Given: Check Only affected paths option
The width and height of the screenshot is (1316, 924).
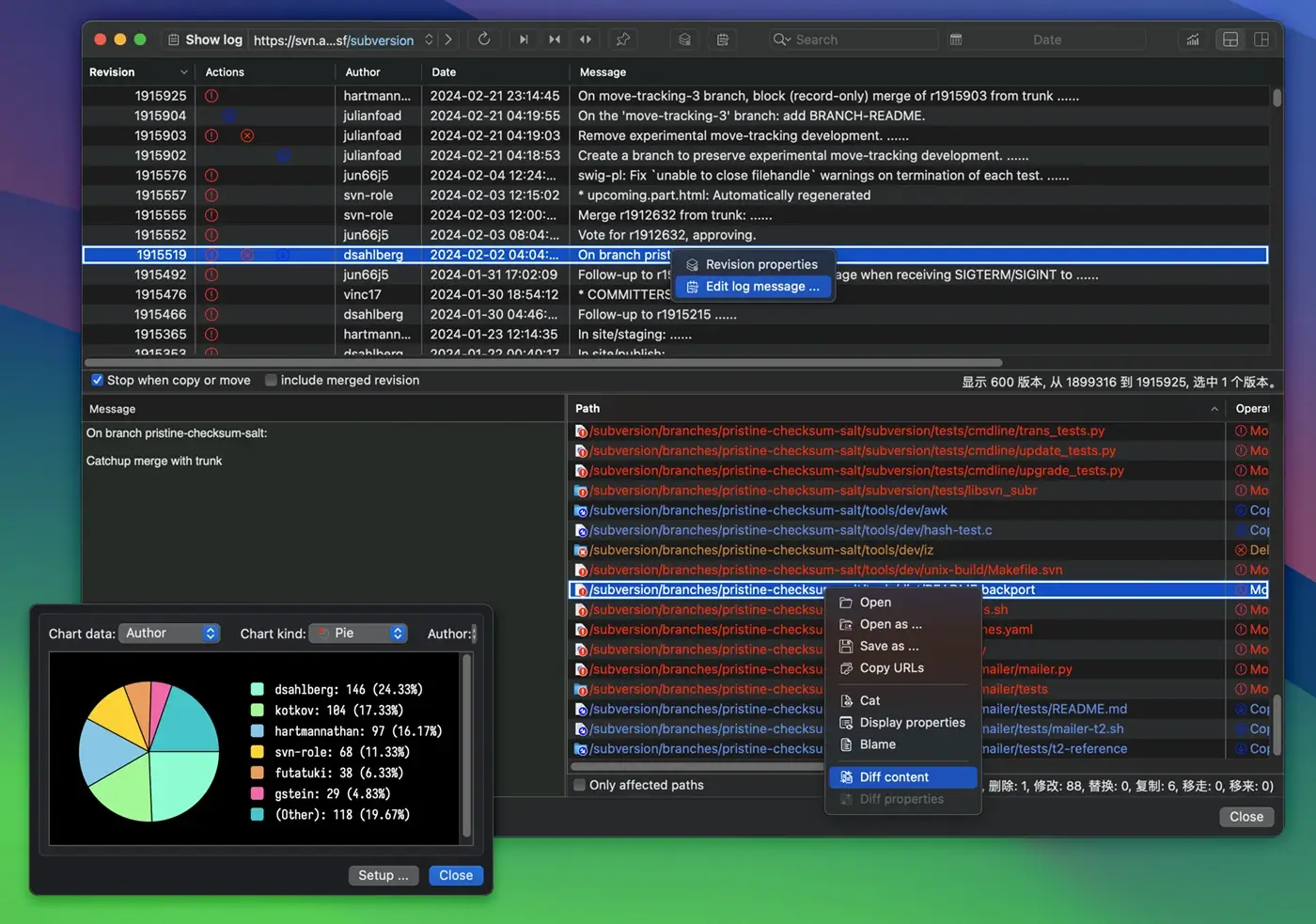Looking at the screenshot, I should coord(579,785).
